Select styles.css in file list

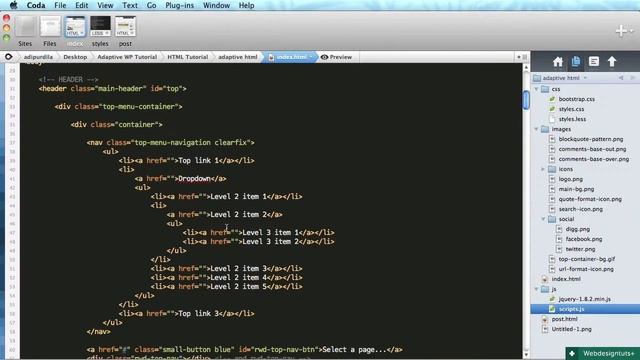[571, 109]
